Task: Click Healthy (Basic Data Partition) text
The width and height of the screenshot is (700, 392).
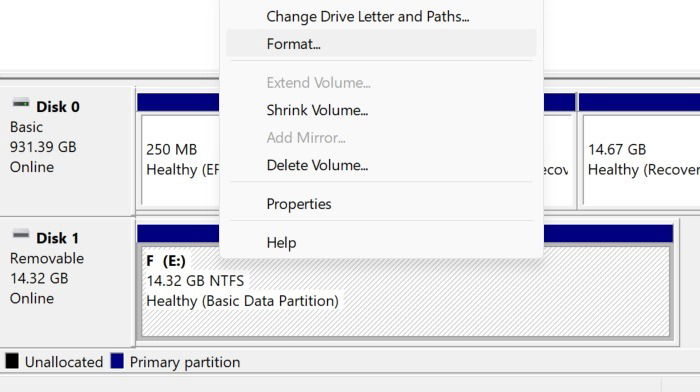Action: pos(242,301)
